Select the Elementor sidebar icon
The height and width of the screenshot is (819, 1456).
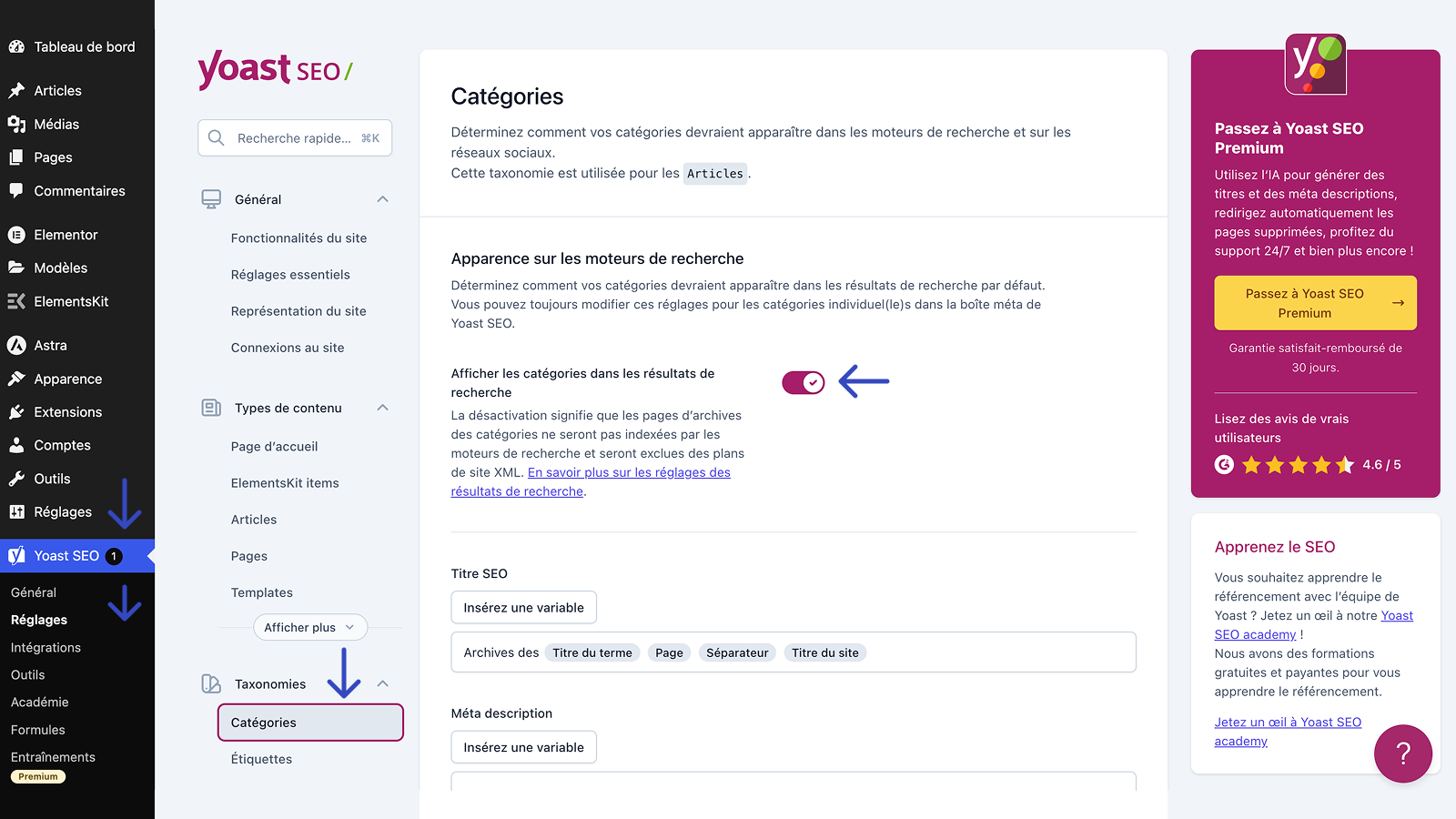coord(16,234)
